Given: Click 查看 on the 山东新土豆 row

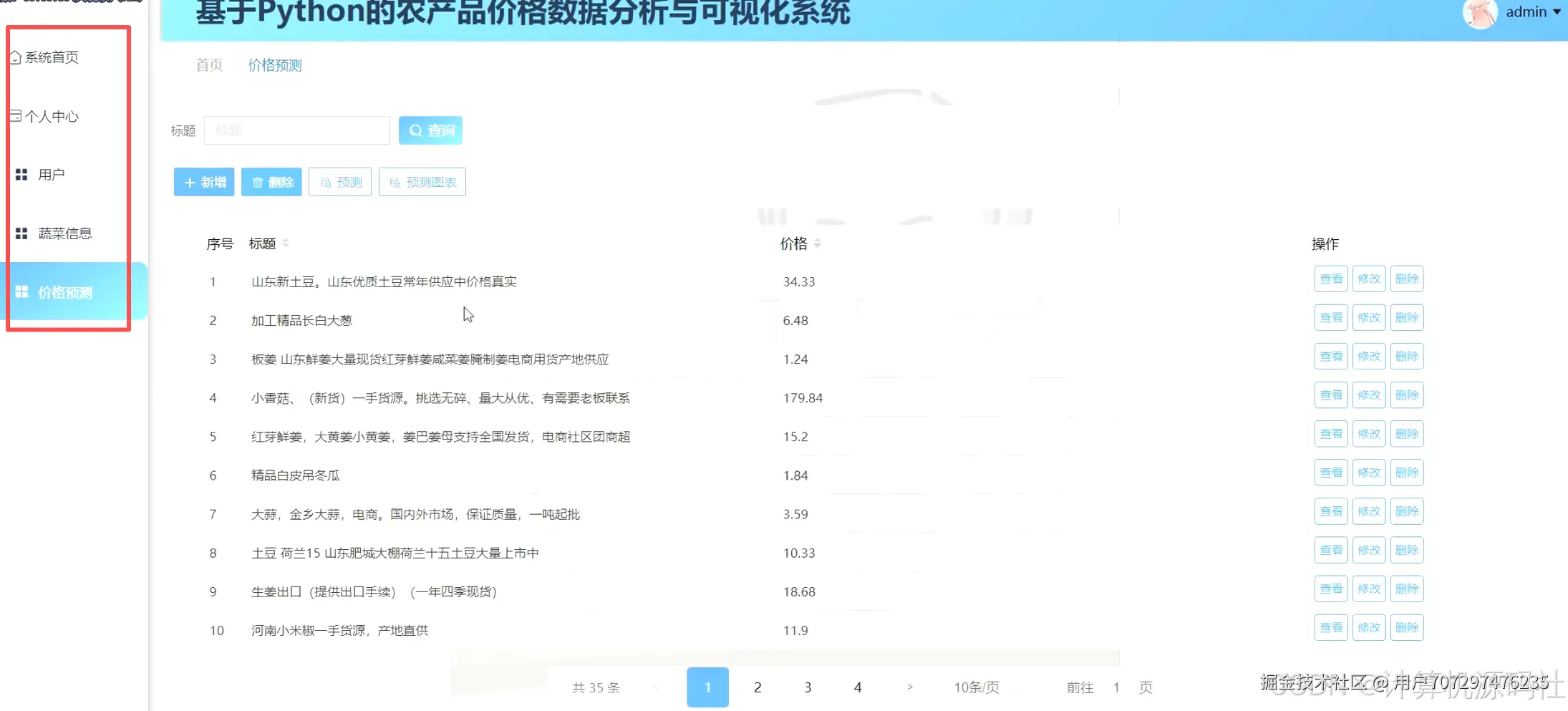Looking at the screenshot, I should [1331, 279].
